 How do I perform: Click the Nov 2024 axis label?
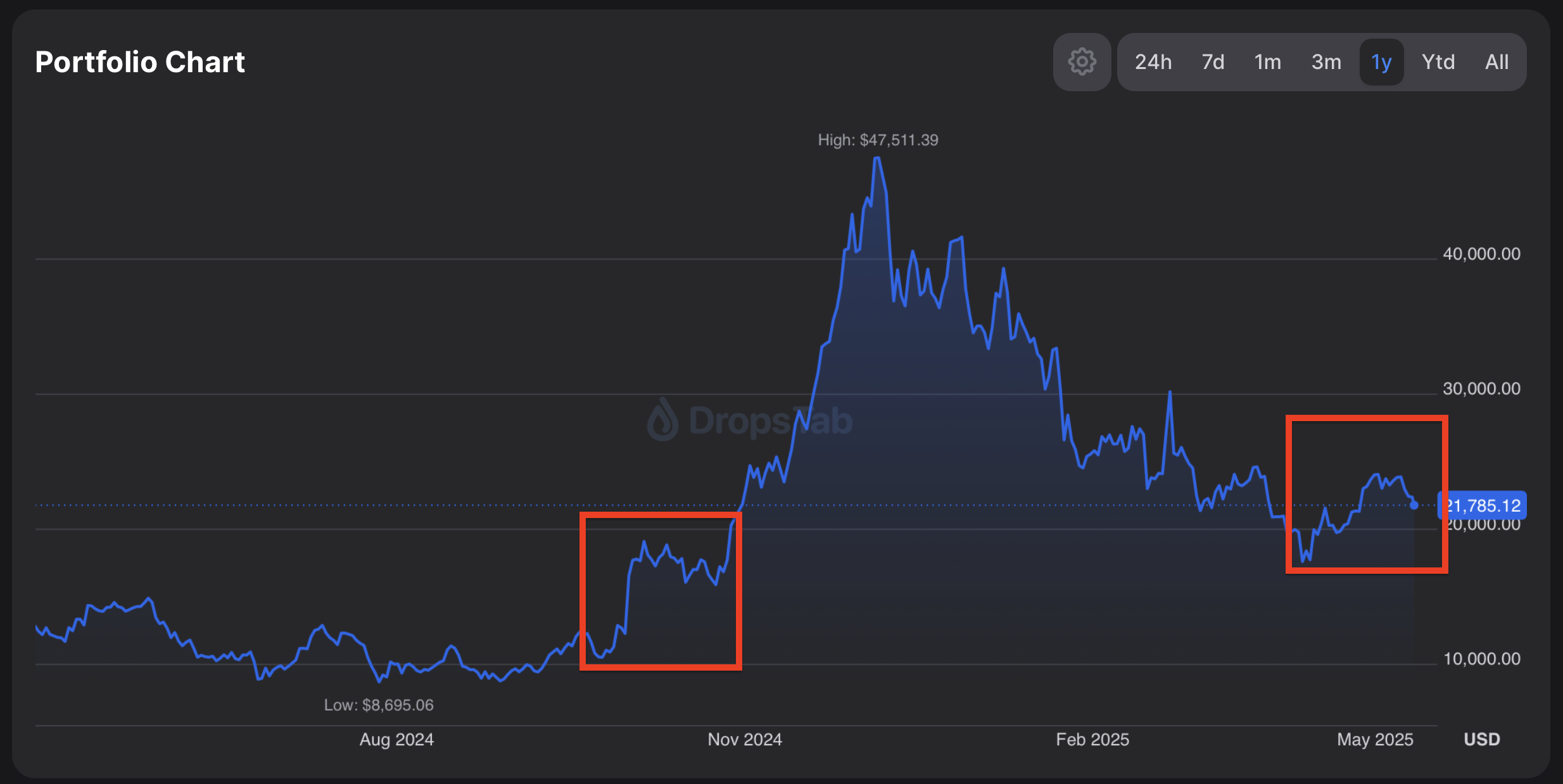(745, 739)
